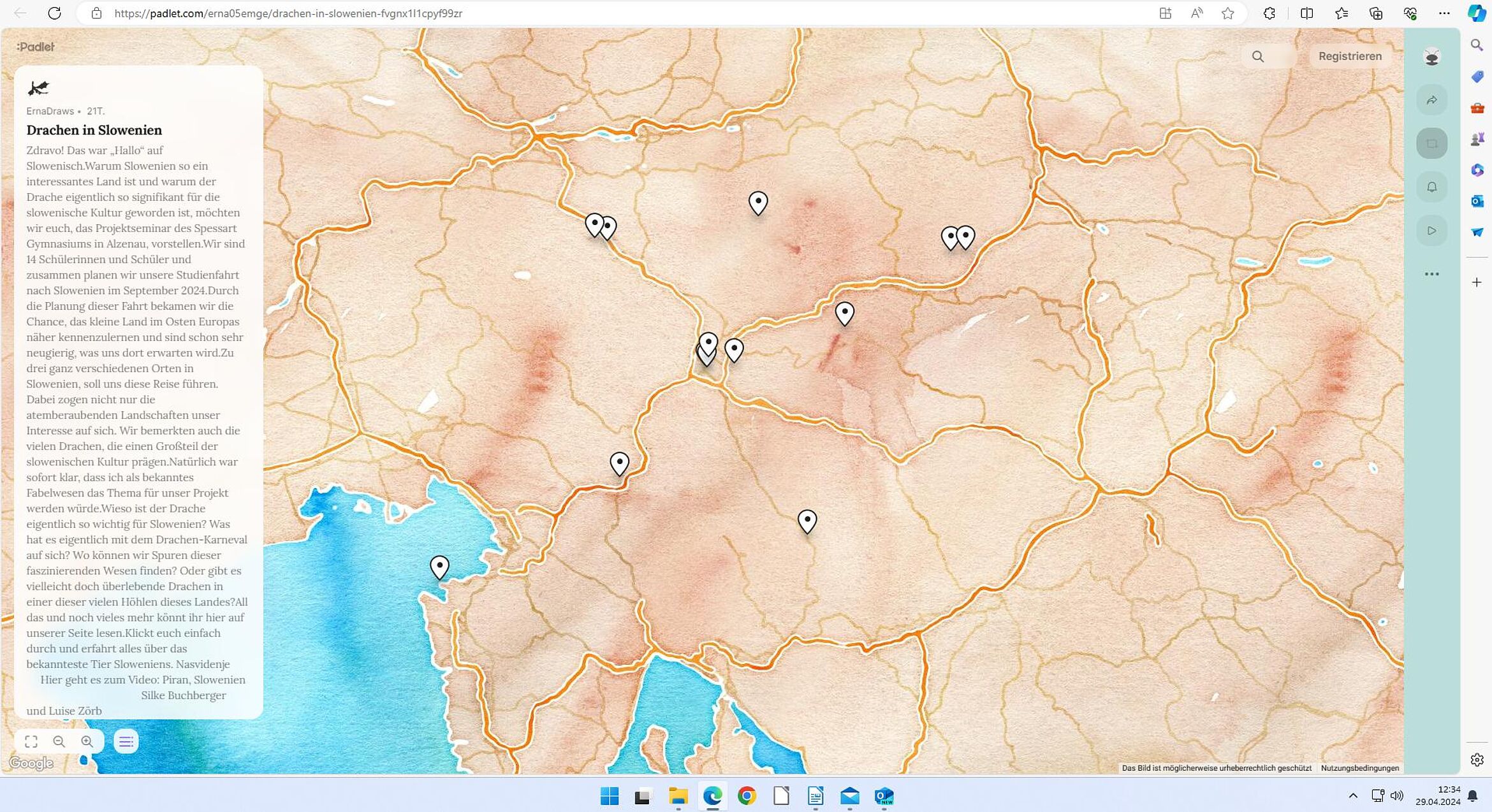This screenshot has height=812, width=1492.
Task: Click the map zoom out magnifier
Action: coord(59,741)
